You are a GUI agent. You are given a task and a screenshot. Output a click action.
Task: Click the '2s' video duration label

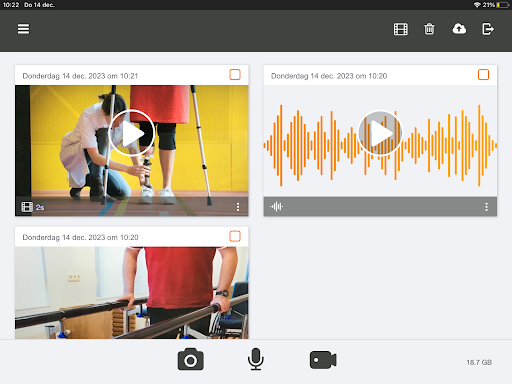40,208
